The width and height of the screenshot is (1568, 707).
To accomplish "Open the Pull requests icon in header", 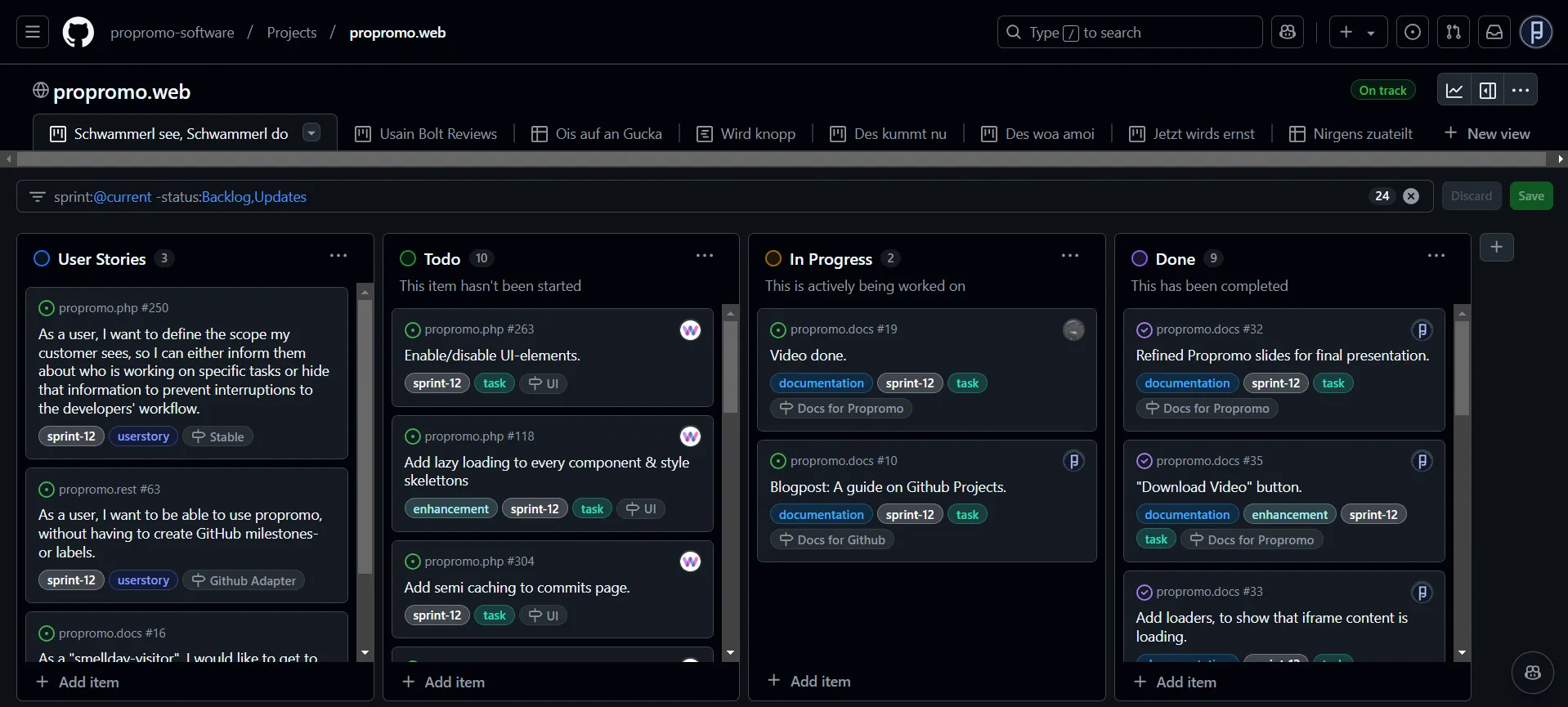I will [1454, 33].
